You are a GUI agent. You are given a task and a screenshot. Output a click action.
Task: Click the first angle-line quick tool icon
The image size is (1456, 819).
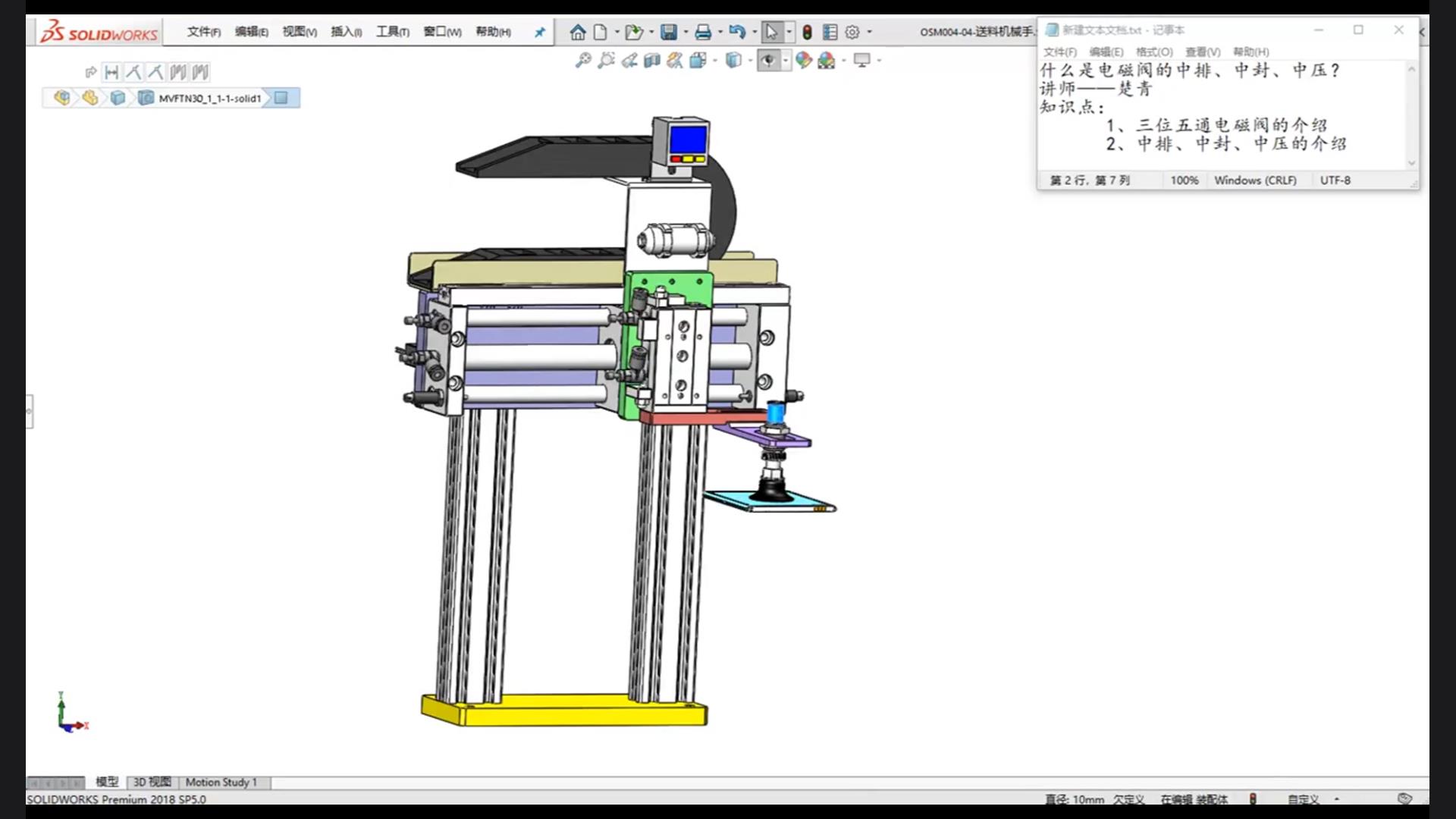pos(133,72)
